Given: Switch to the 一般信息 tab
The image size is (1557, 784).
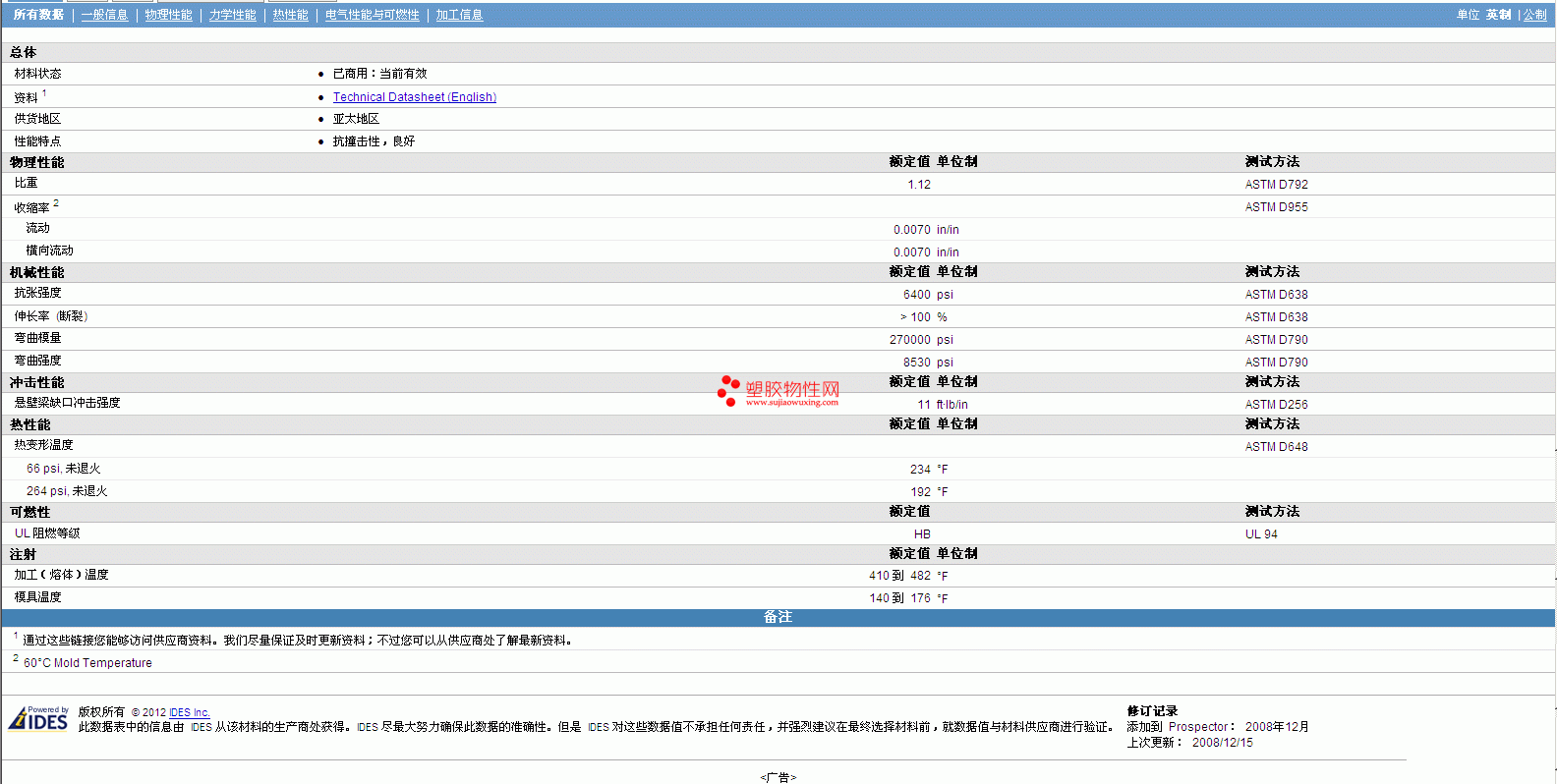Looking at the screenshot, I should pyautogui.click(x=104, y=15).
